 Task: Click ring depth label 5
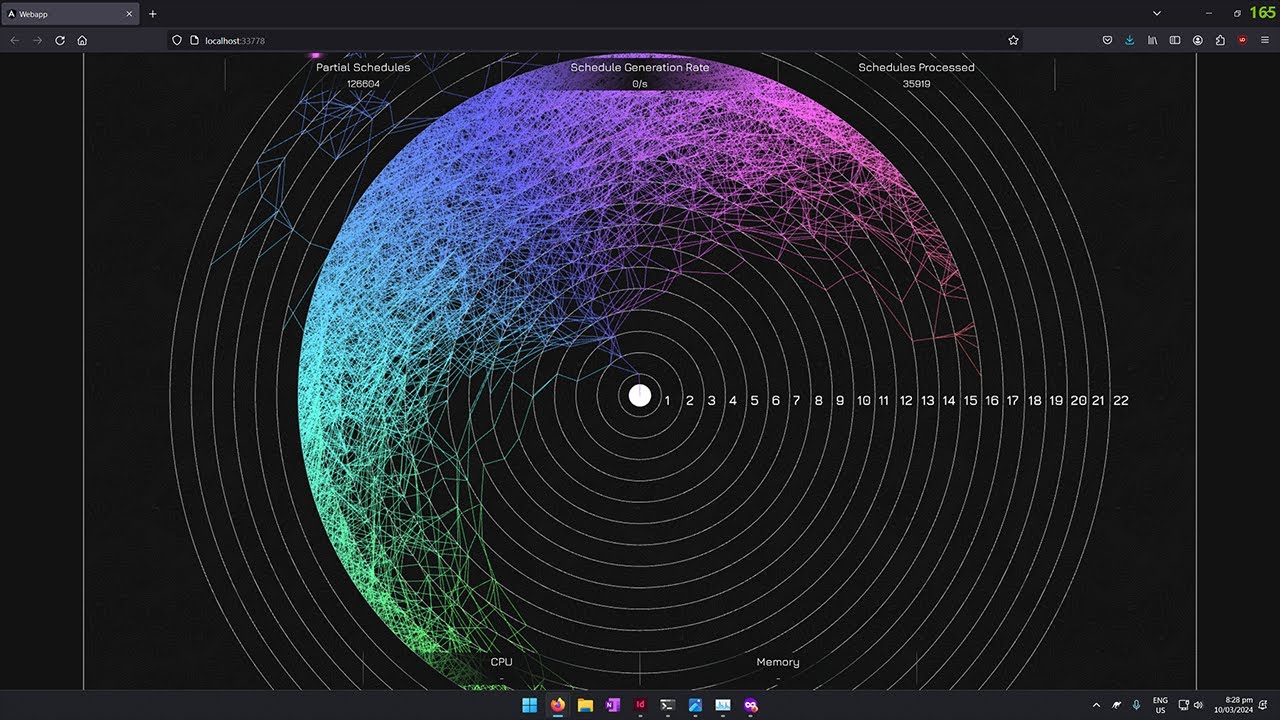[x=754, y=400]
